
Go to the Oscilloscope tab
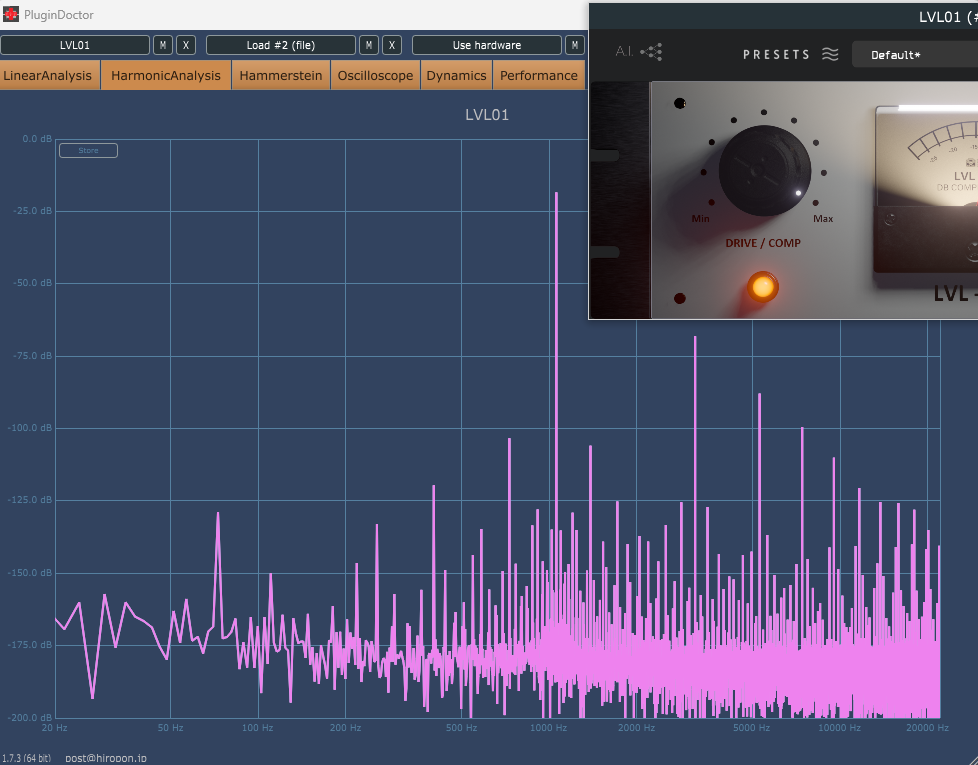[375, 75]
